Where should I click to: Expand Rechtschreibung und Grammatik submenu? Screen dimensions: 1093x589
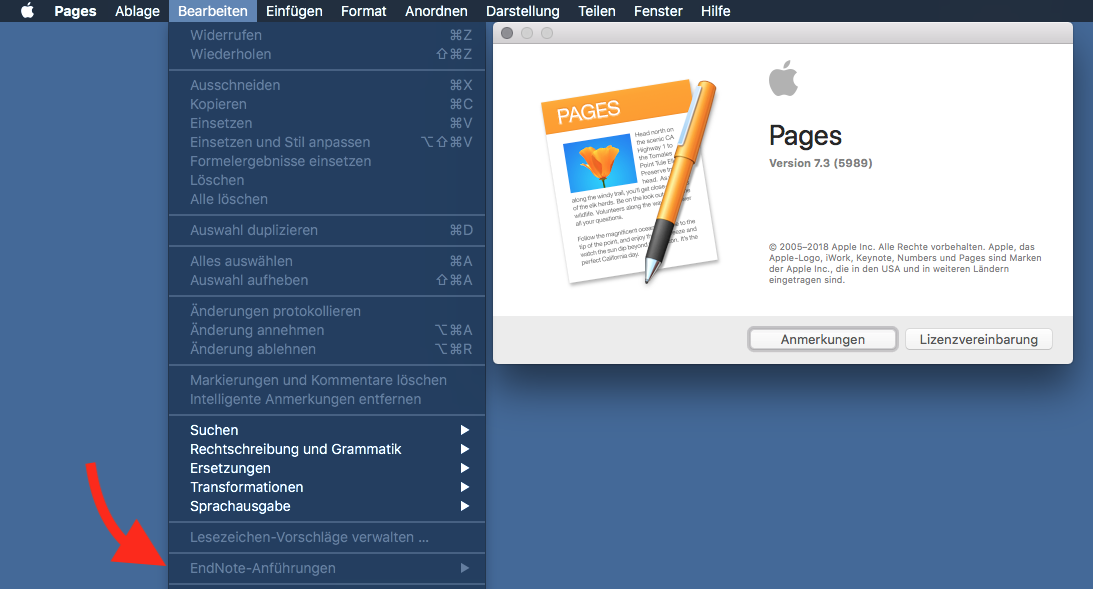click(327, 449)
